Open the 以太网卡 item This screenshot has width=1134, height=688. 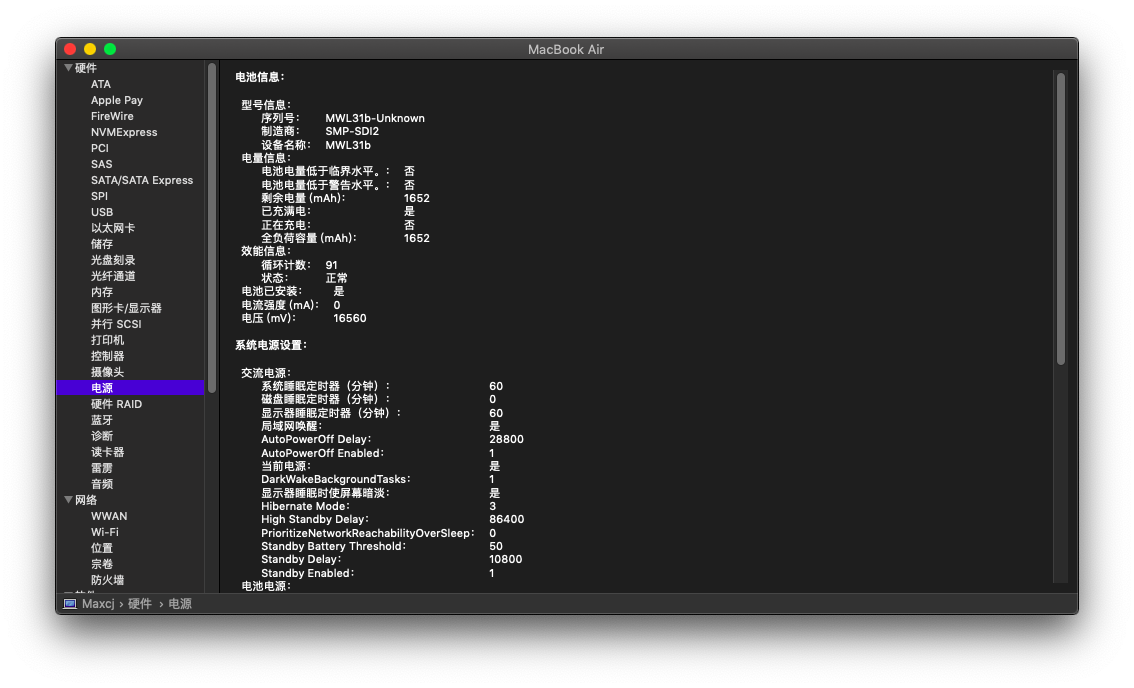click(x=113, y=228)
